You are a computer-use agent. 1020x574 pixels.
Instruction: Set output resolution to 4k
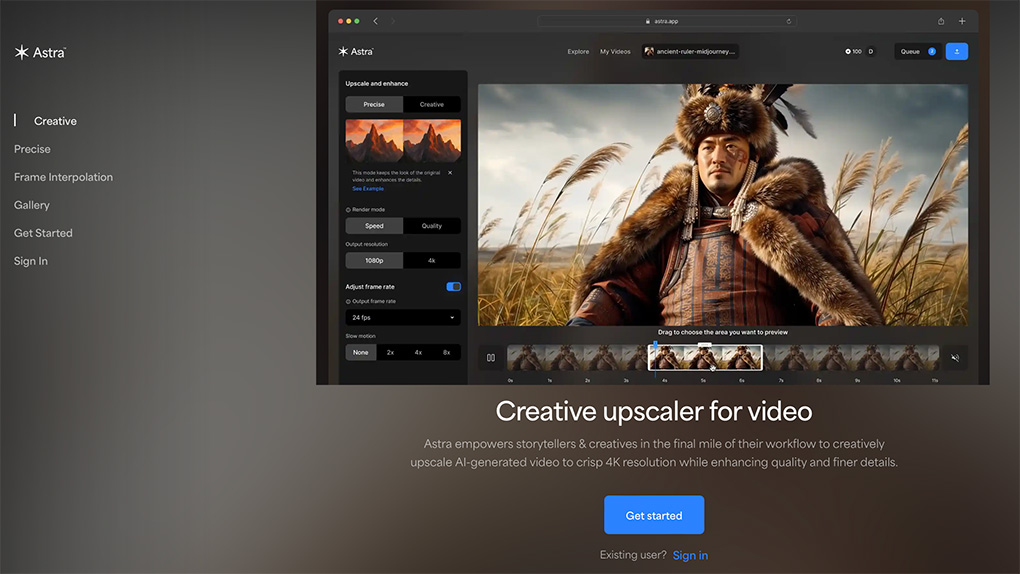coord(432,260)
